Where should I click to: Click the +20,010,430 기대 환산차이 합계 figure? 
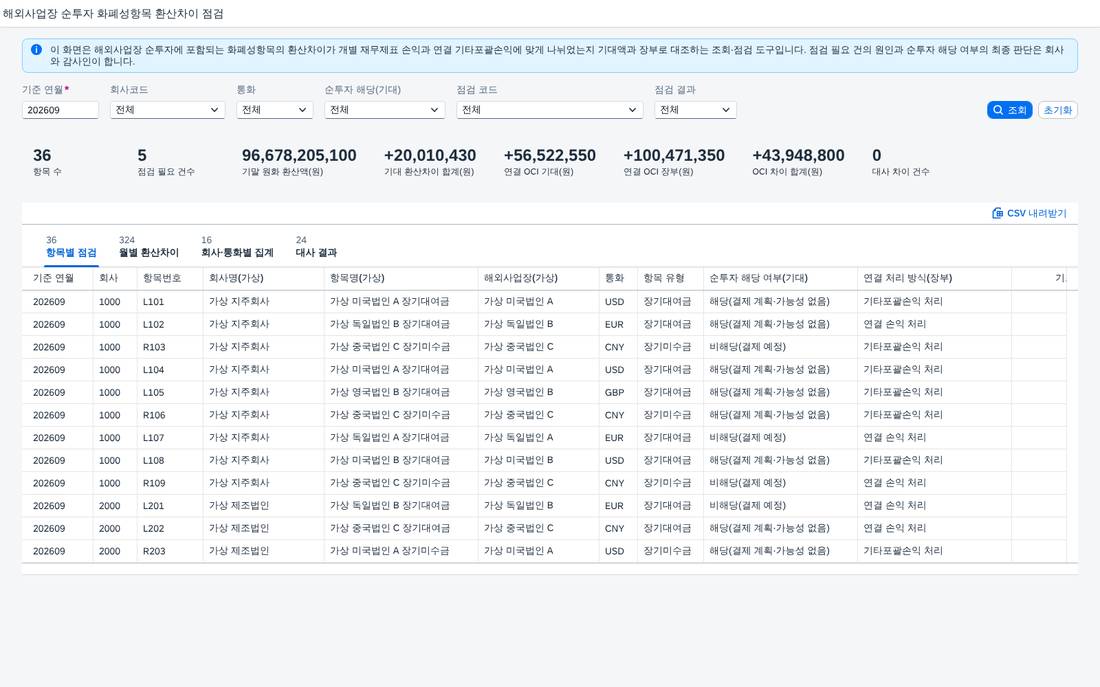[430, 156]
